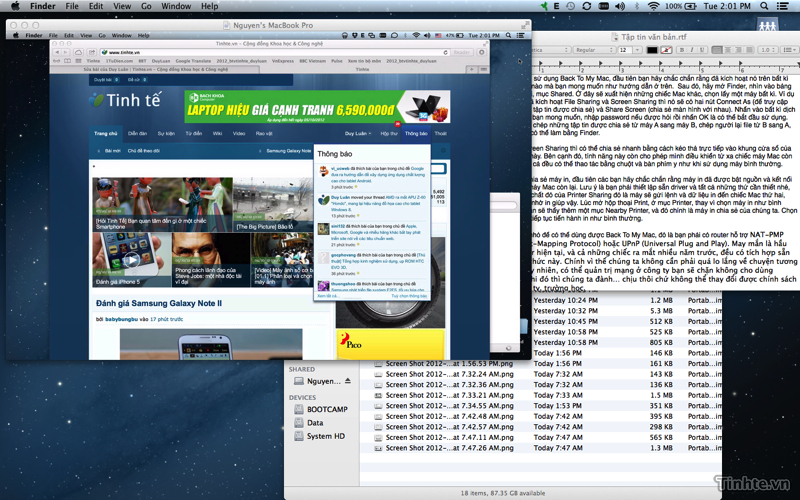Select Screen Shot 2012 at 1.56.53 PM.png file
The image size is (800, 500).
point(449,363)
